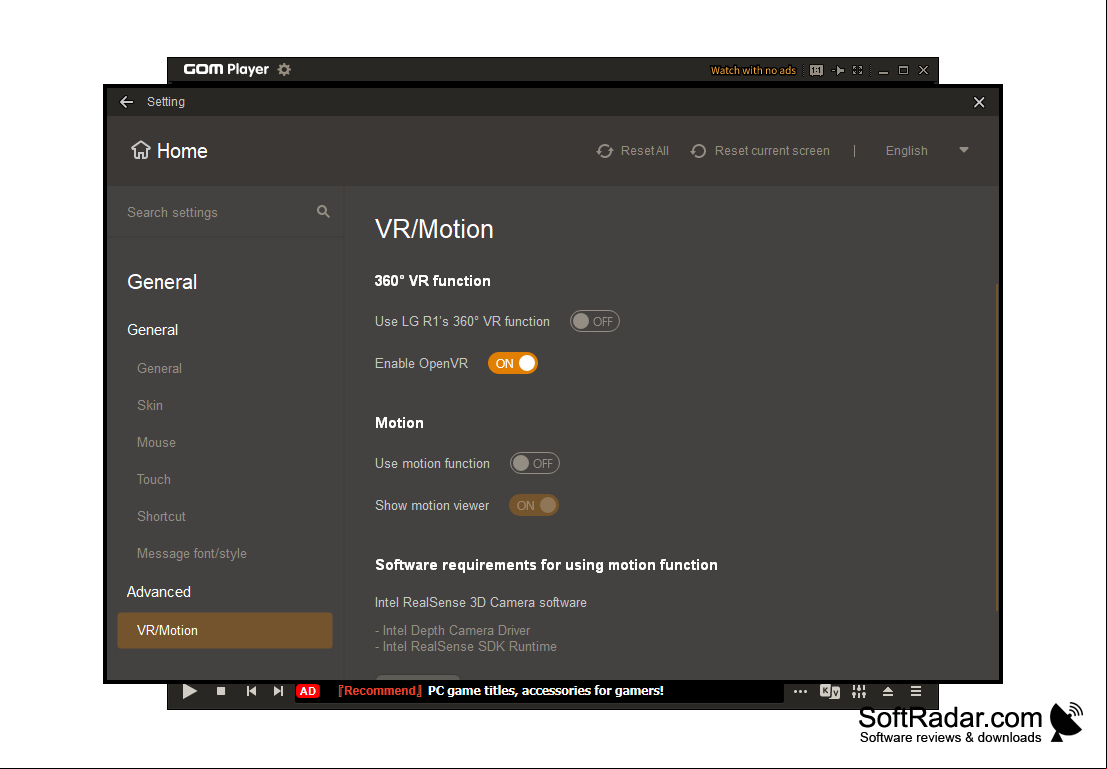The height and width of the screenshot is (769, 1107).
Task: Toggle Use LG R1's 360° VR function
Action: coord(594,321)
